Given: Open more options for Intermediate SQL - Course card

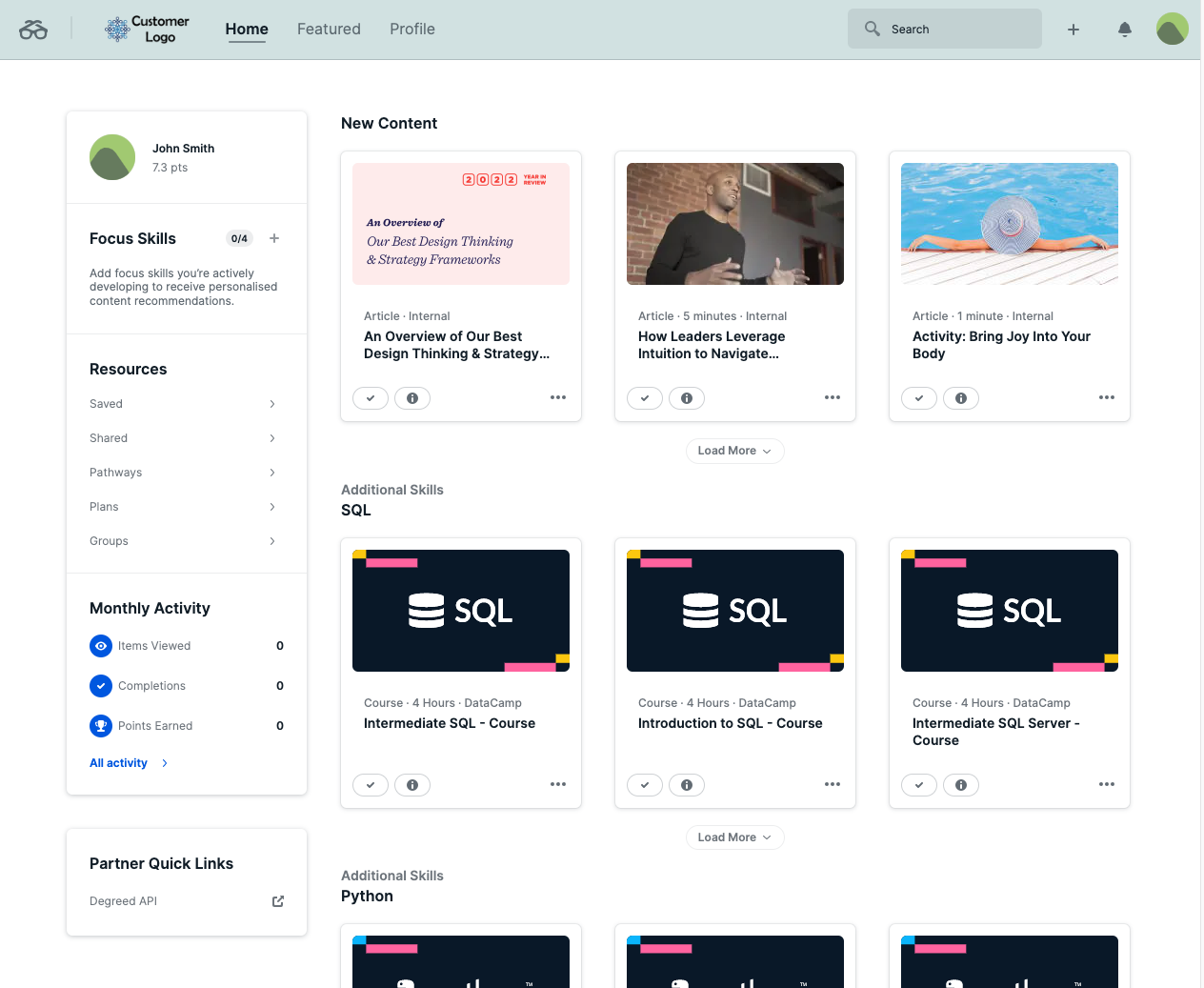Looking at the screenshot, I should pos(558,784).
